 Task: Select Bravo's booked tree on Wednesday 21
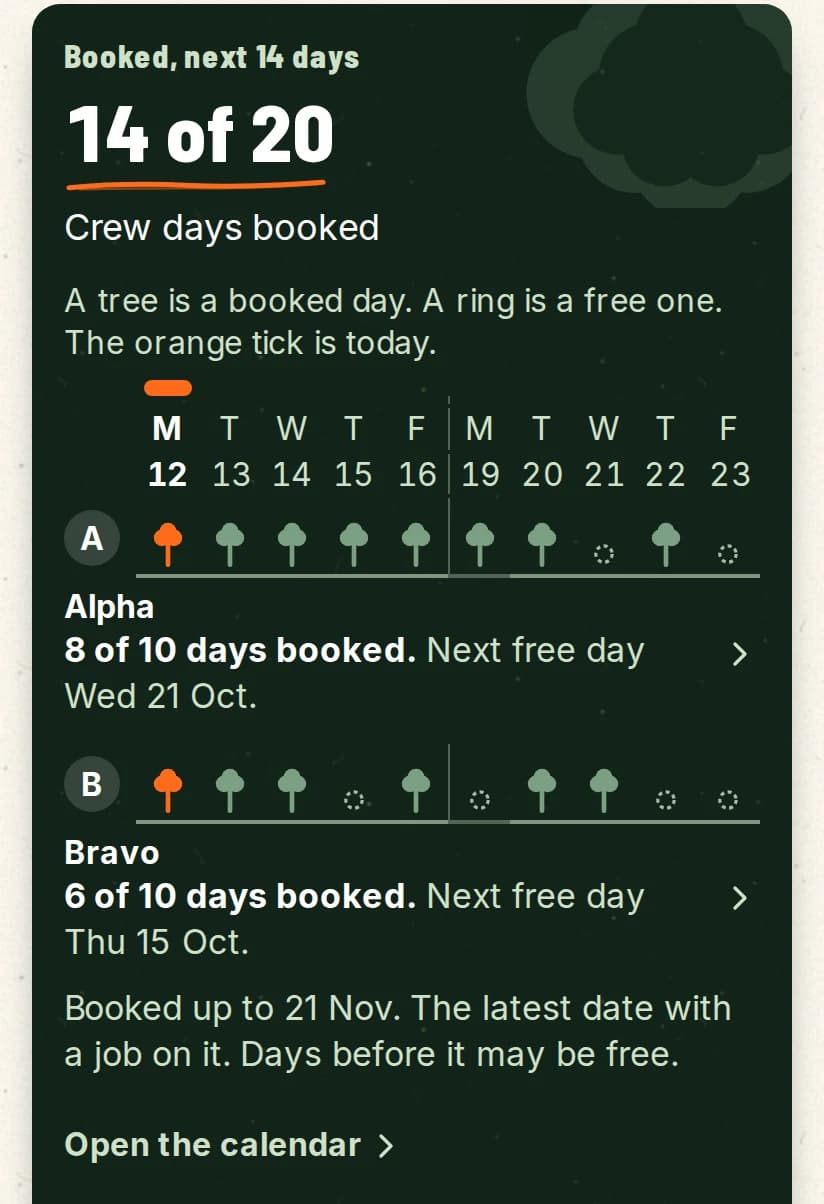click(603, 791)
